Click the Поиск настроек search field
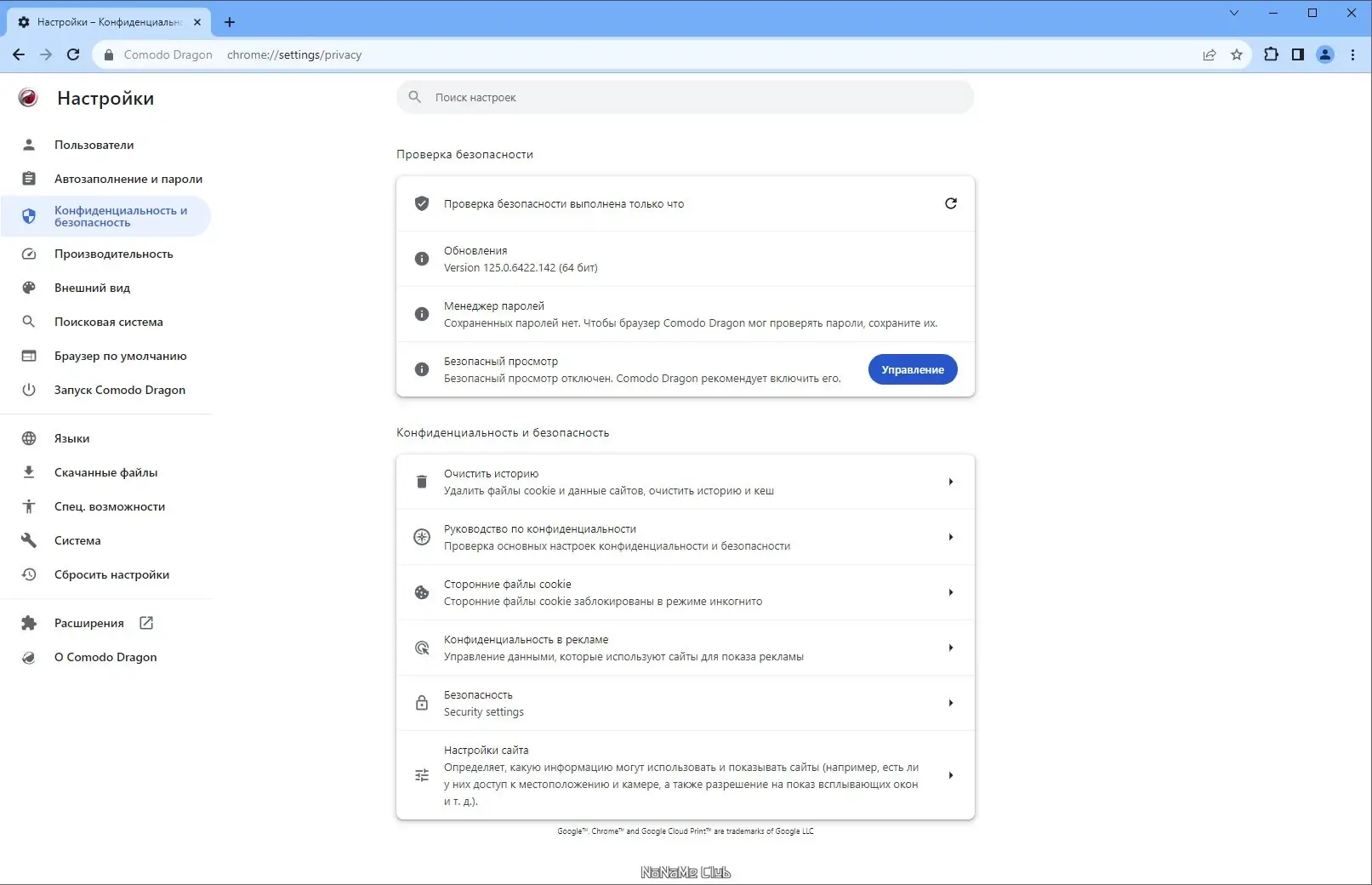The image size is (1372, 885). (686, 97)
